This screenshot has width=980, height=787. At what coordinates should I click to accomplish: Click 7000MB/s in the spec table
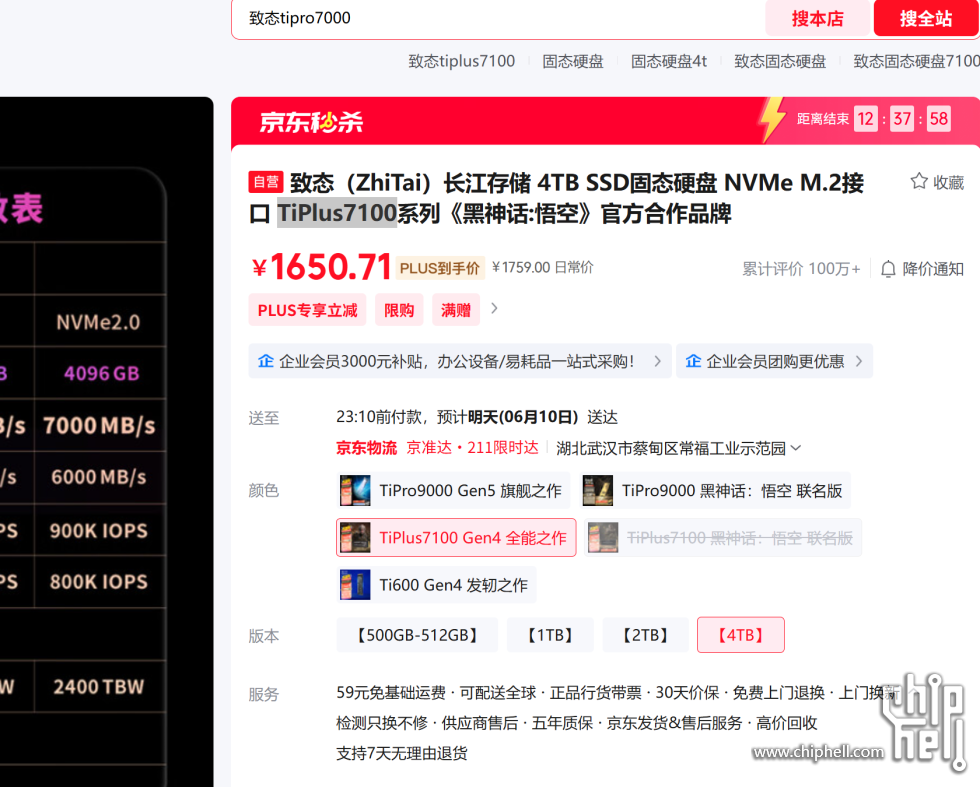tap(99, 426)
